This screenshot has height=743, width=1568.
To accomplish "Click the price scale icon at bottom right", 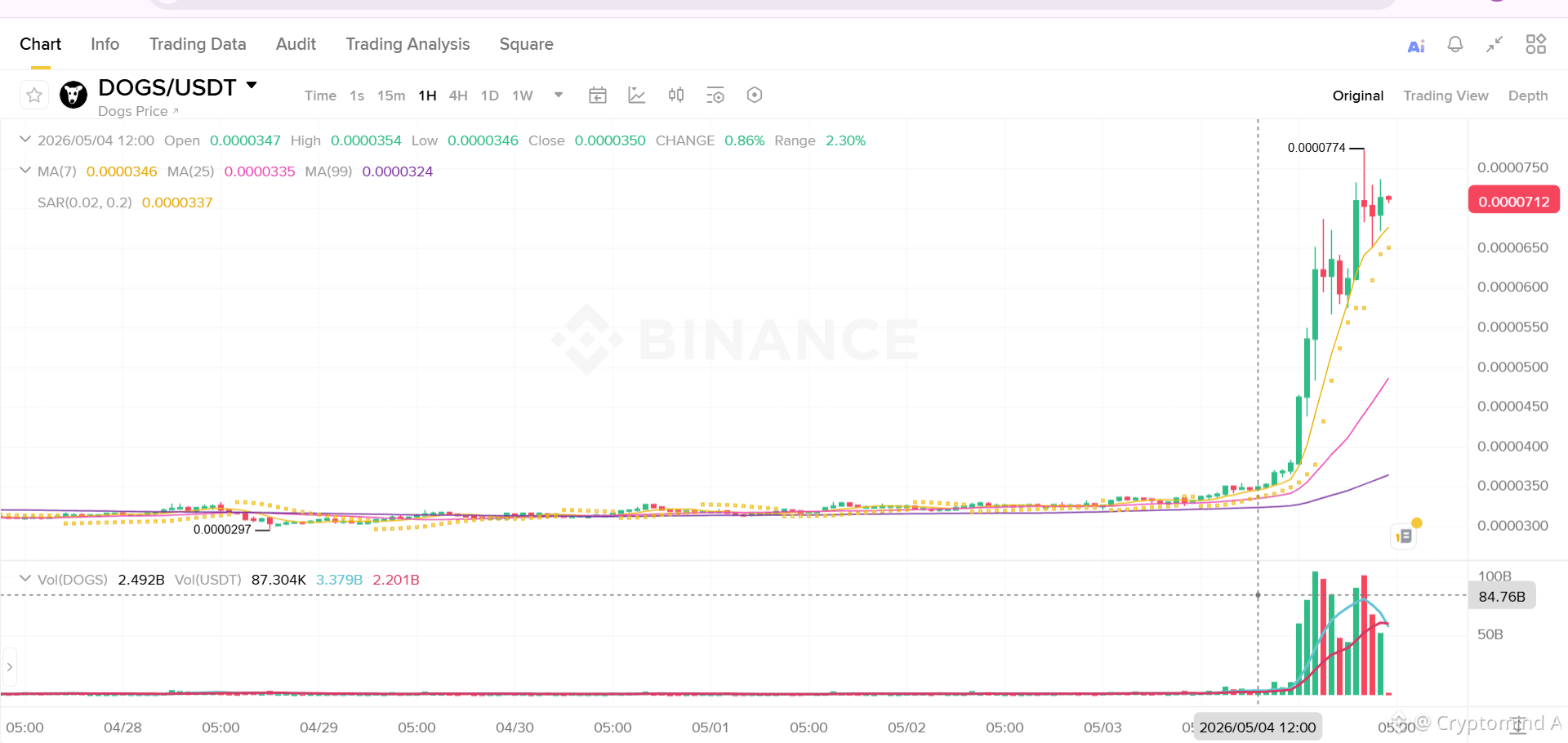I will (1518, 725).
